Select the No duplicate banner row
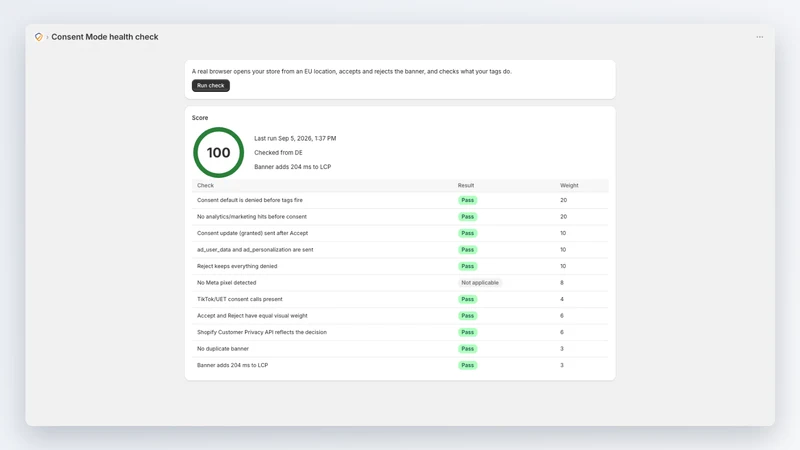 (x=400, y=348)
